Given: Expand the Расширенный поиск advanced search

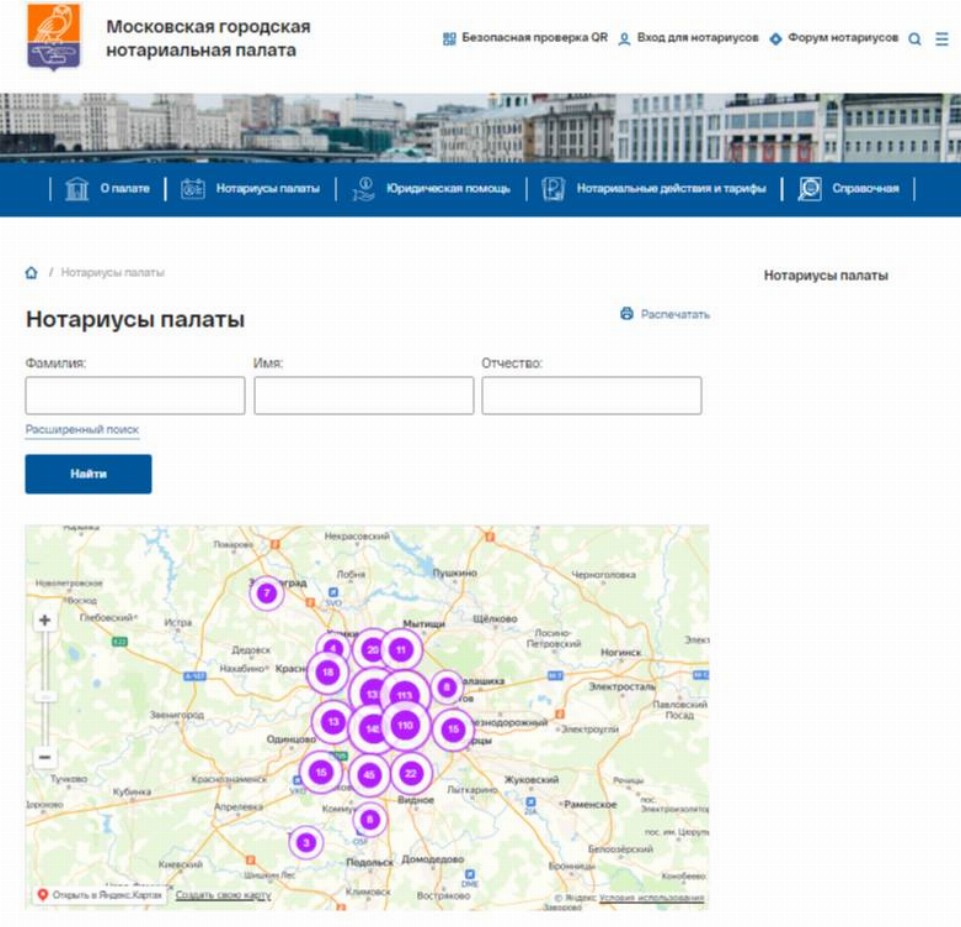Looking at the screenshot, I should 82,430.
